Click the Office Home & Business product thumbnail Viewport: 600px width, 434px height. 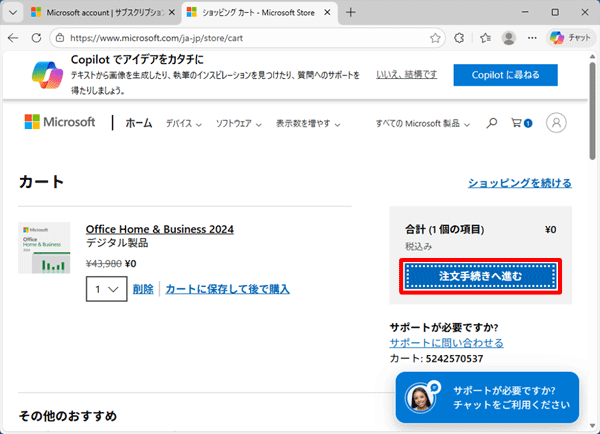44,248
